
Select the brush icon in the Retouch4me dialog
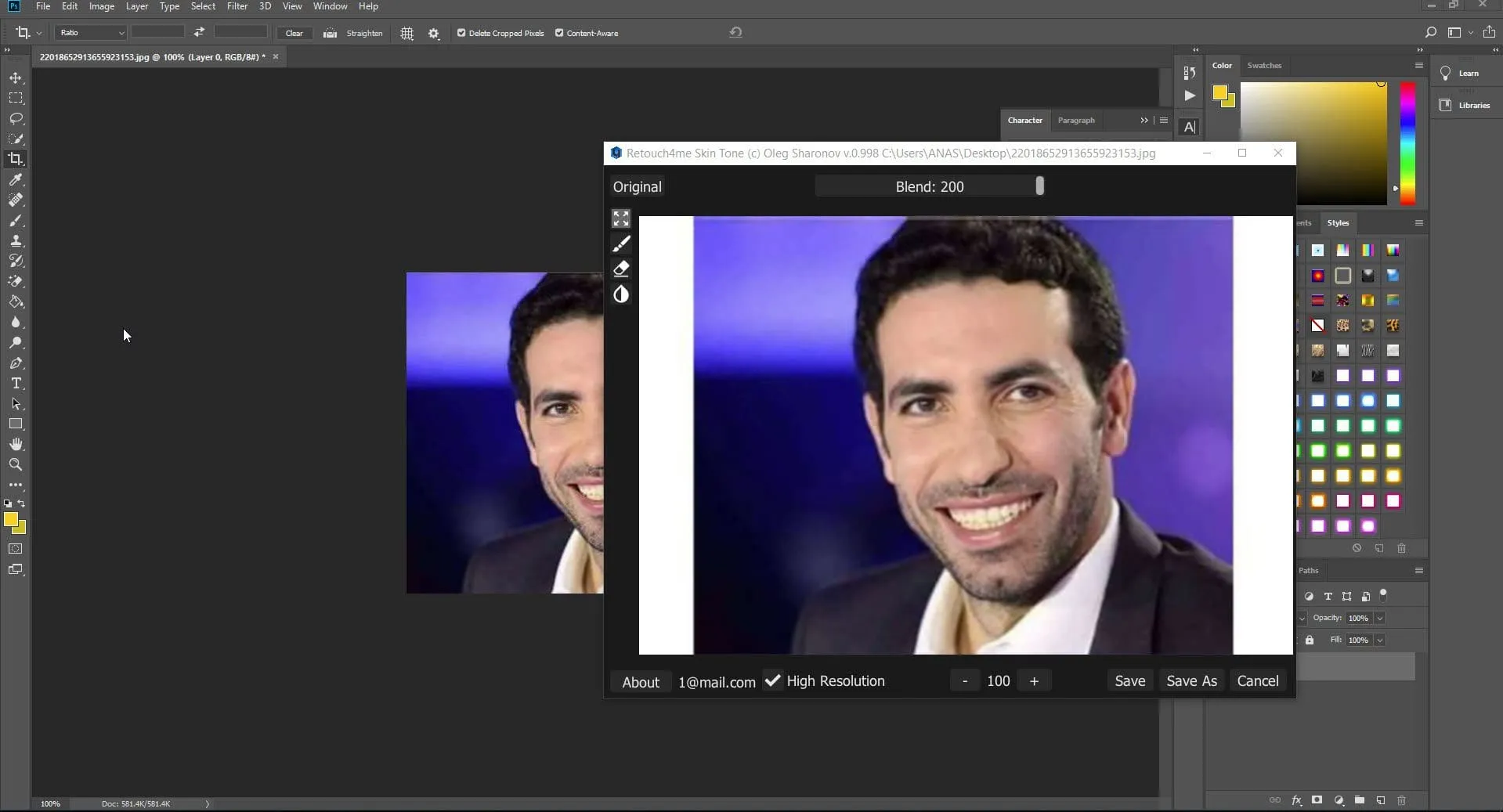[620, 244]
